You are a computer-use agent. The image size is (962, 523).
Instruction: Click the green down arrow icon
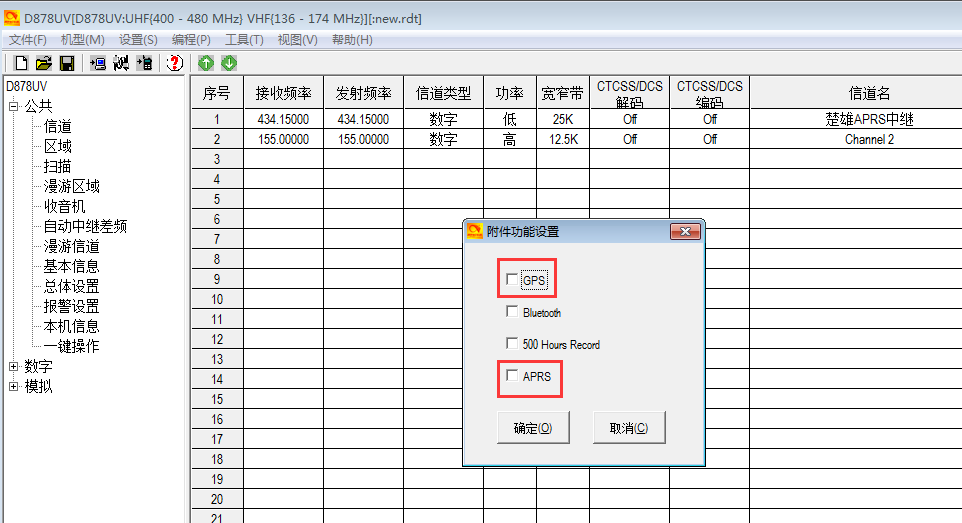coord(229,64)
